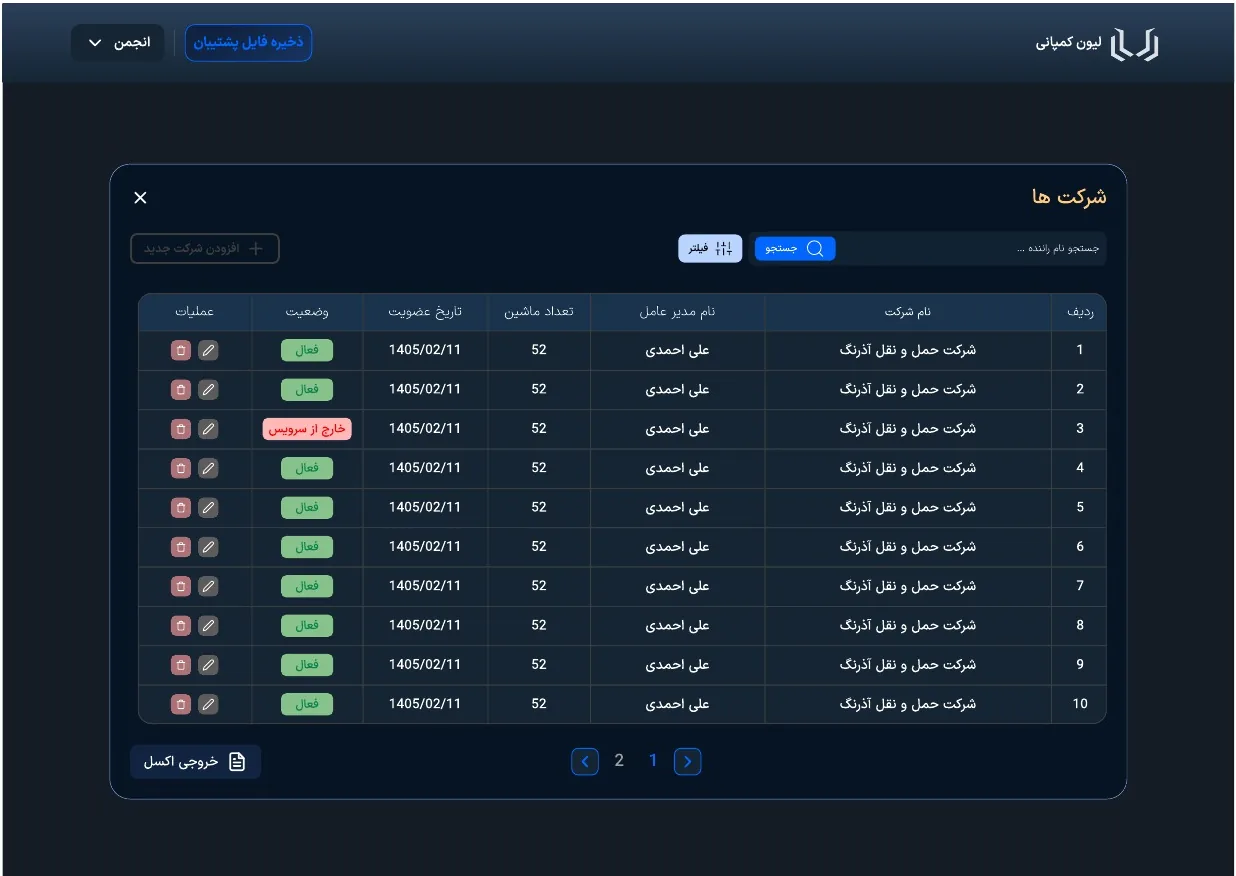Viewport: 1236px width, 876px height.
Task: Select company name in row 2
Action: 908,389
